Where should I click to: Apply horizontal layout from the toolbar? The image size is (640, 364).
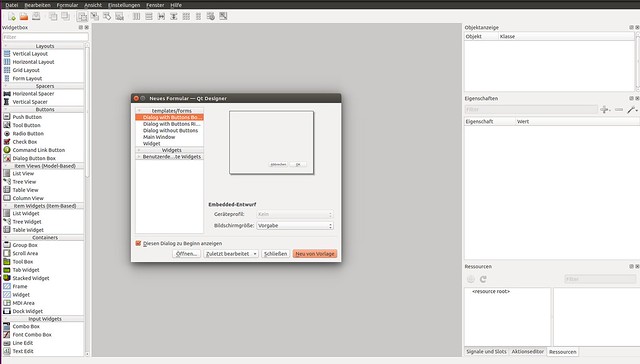click(136, 16)
